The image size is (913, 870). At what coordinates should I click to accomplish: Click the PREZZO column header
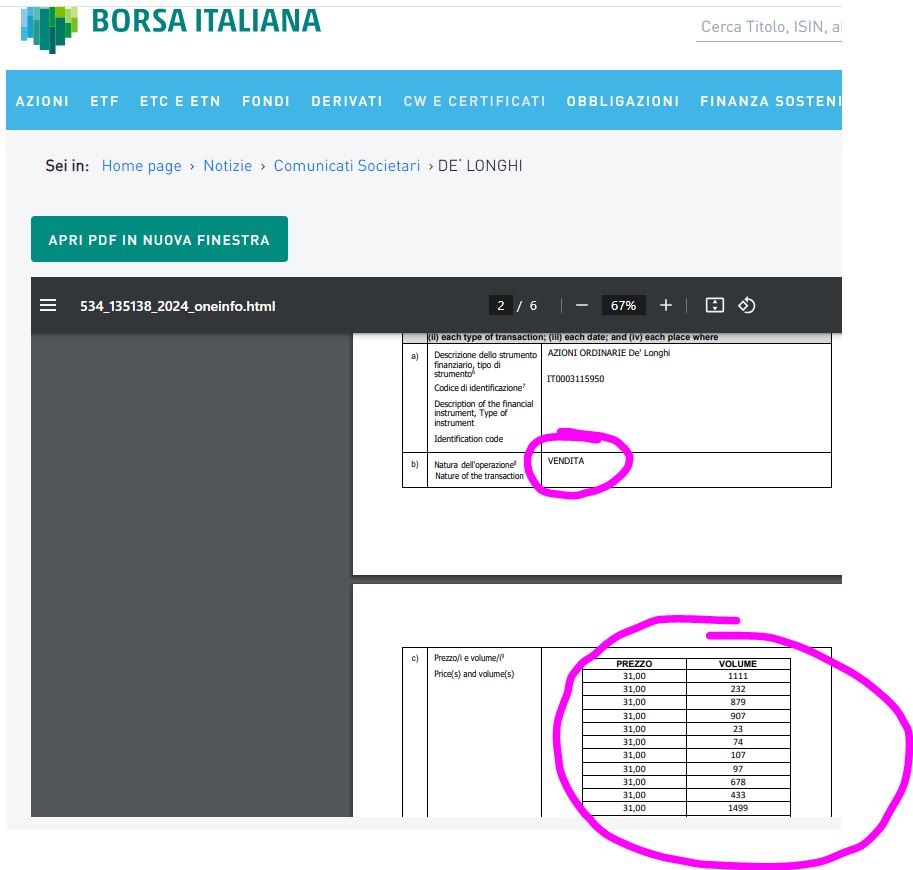(x=634, y=664)
